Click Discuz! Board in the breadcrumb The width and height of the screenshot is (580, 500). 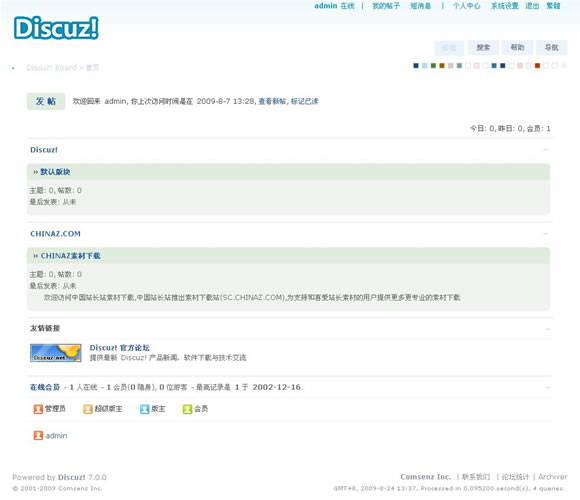coord(51,68)
